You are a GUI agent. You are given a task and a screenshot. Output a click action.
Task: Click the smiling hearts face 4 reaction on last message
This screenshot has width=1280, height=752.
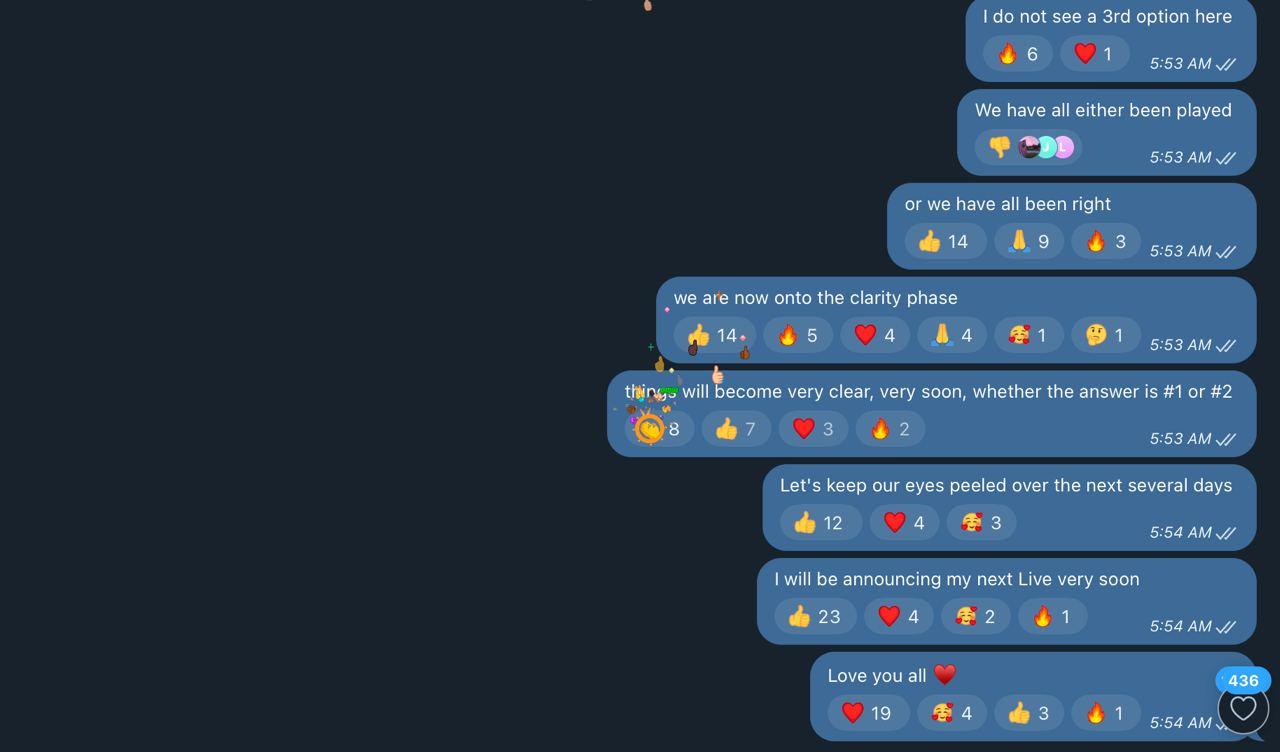pos(952,713)
